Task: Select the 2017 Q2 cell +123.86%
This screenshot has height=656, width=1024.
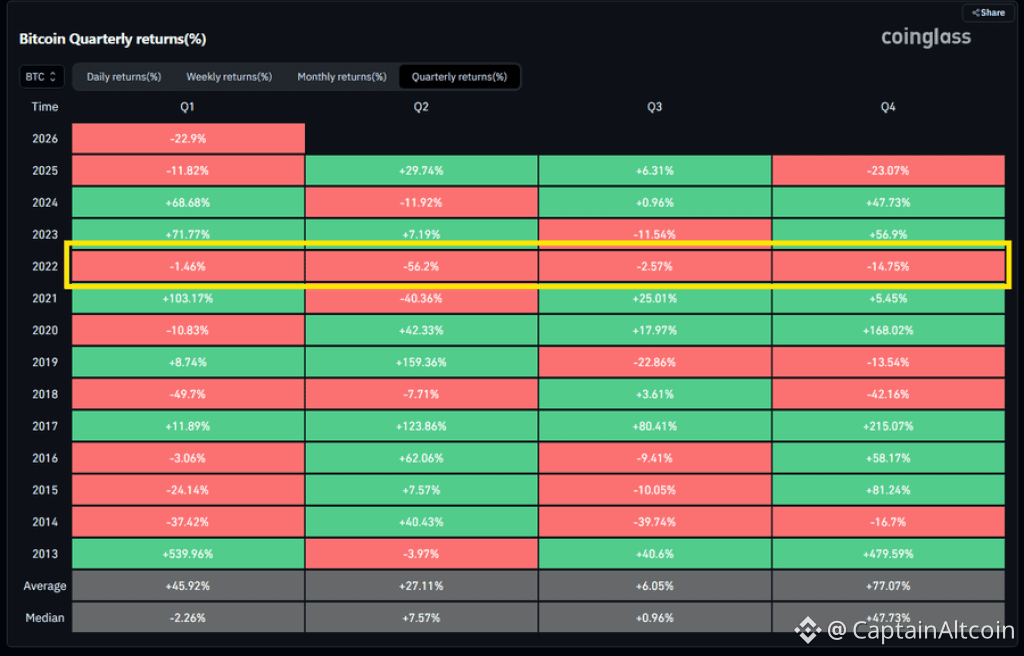Action: [421, 426]
